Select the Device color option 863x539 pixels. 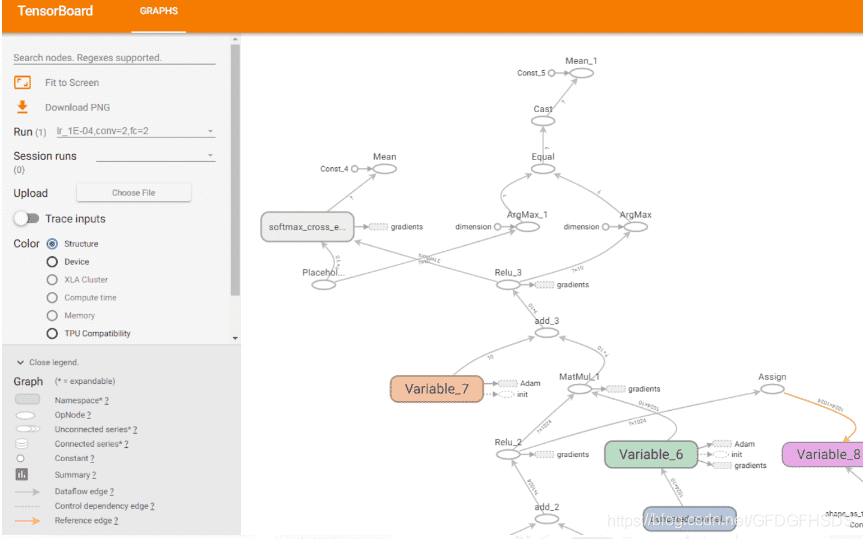(52, 262)
